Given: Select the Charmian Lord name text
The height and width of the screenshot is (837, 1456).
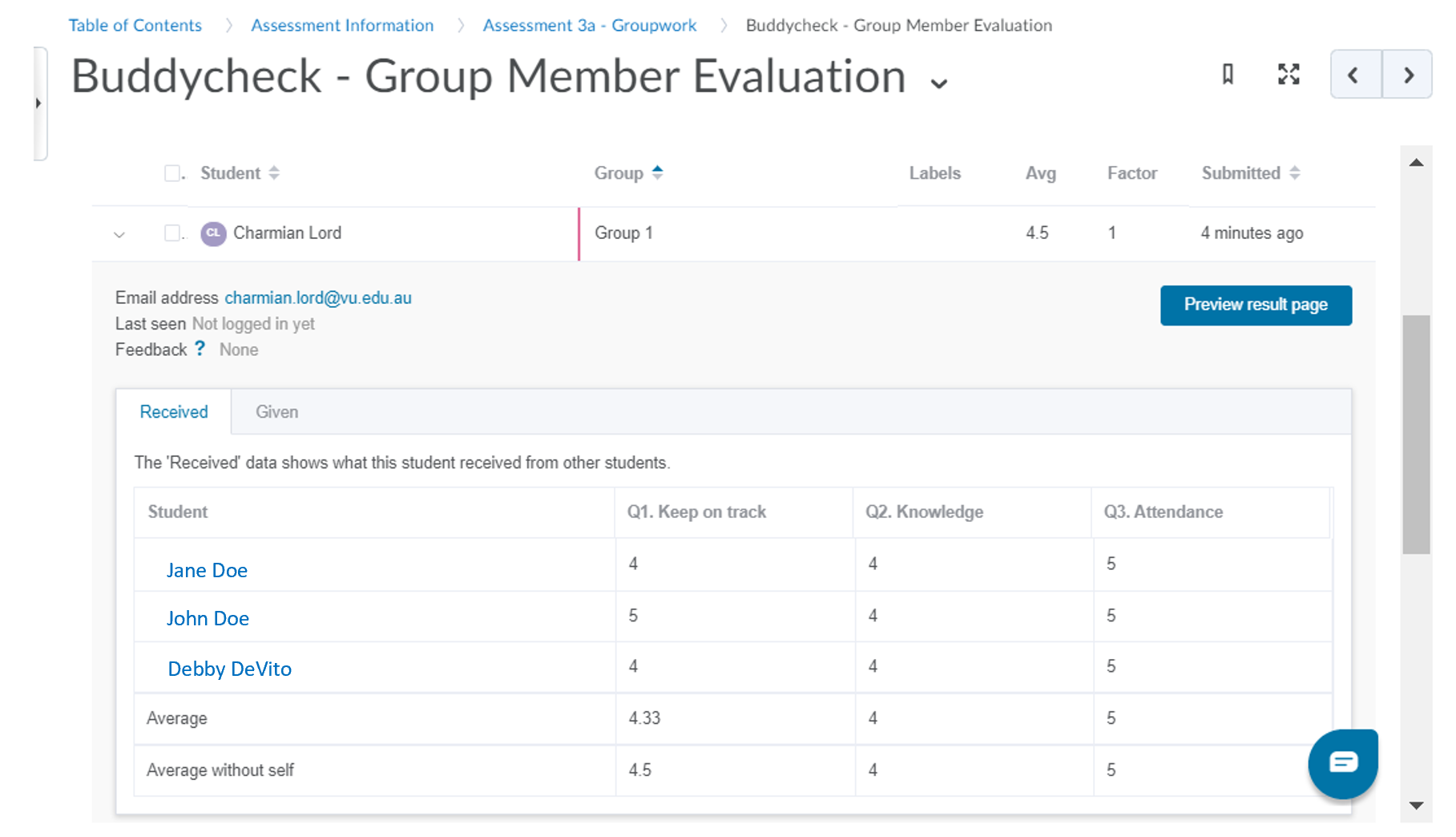Looking at the screenshot, I should (287, 233).
